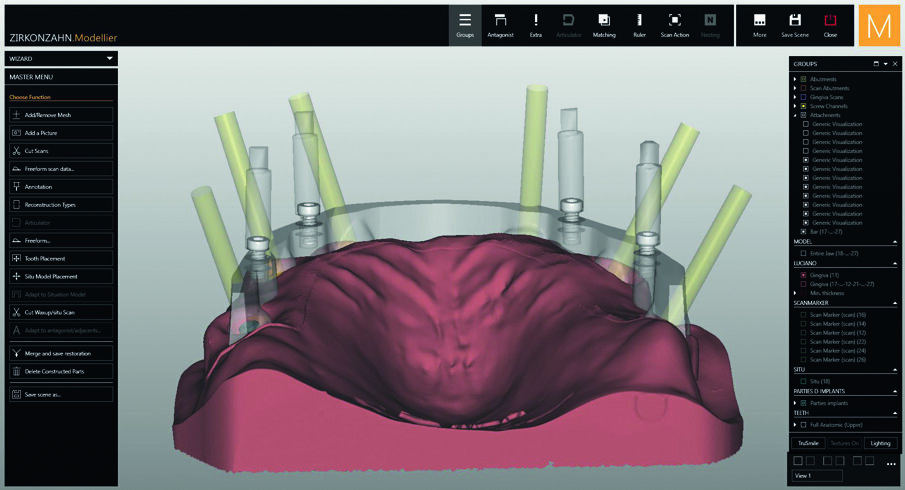Click the TruSmile button
Viewport: 905px width, 490px height.
click(808, 443)
